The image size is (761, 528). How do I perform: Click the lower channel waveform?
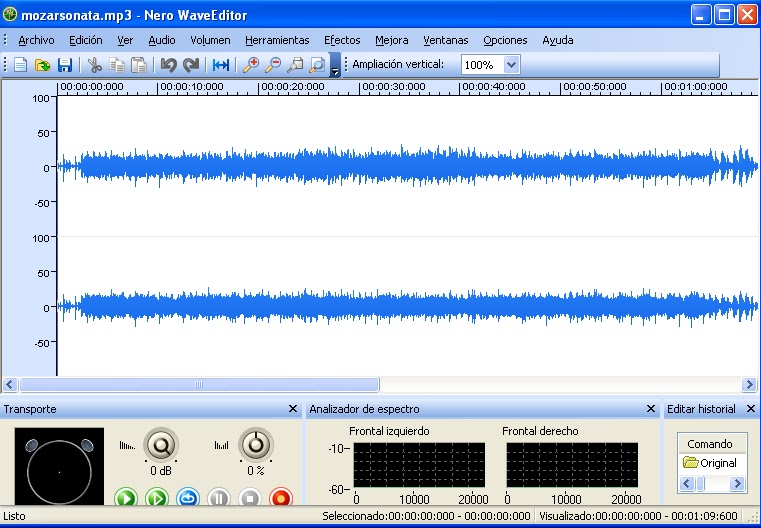click(x=407, y=307)
